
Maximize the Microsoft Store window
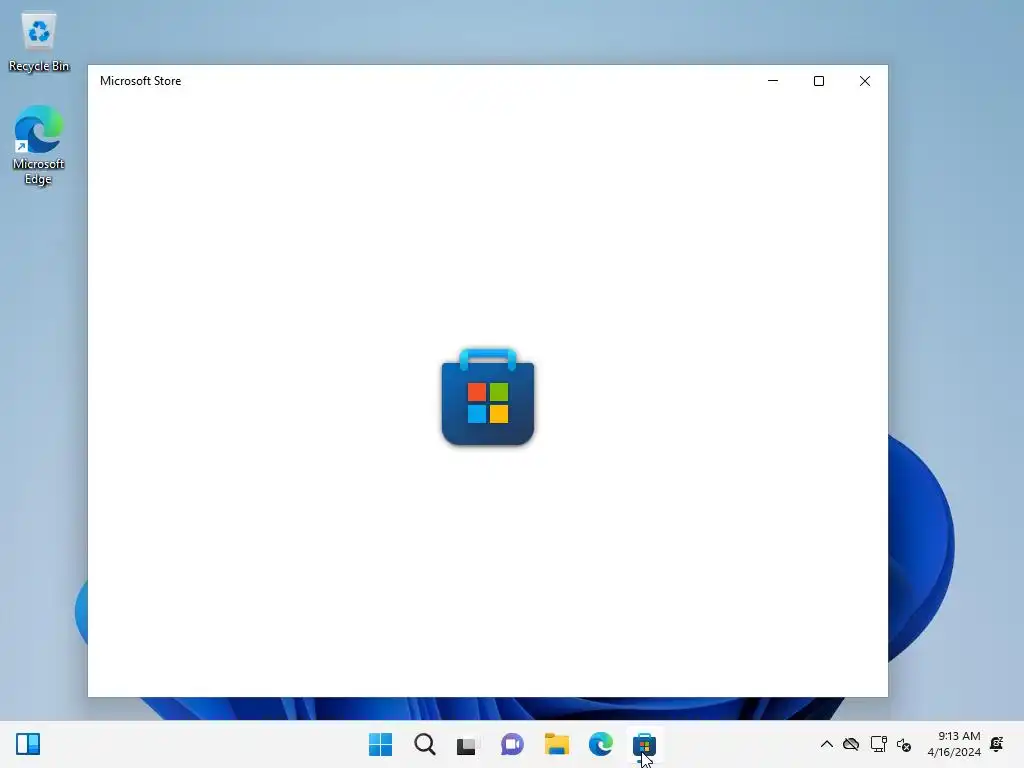tap(819, 81)
